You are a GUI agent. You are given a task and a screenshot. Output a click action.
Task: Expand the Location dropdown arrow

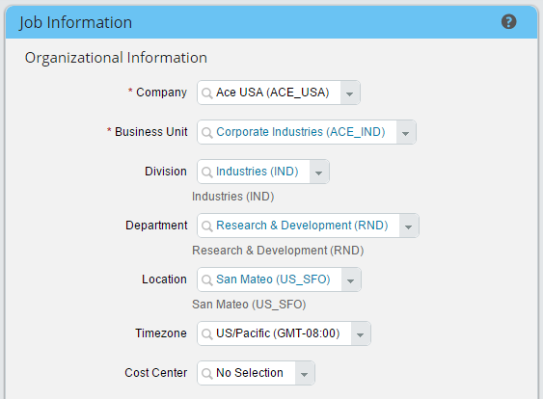[x=351, y=280]
